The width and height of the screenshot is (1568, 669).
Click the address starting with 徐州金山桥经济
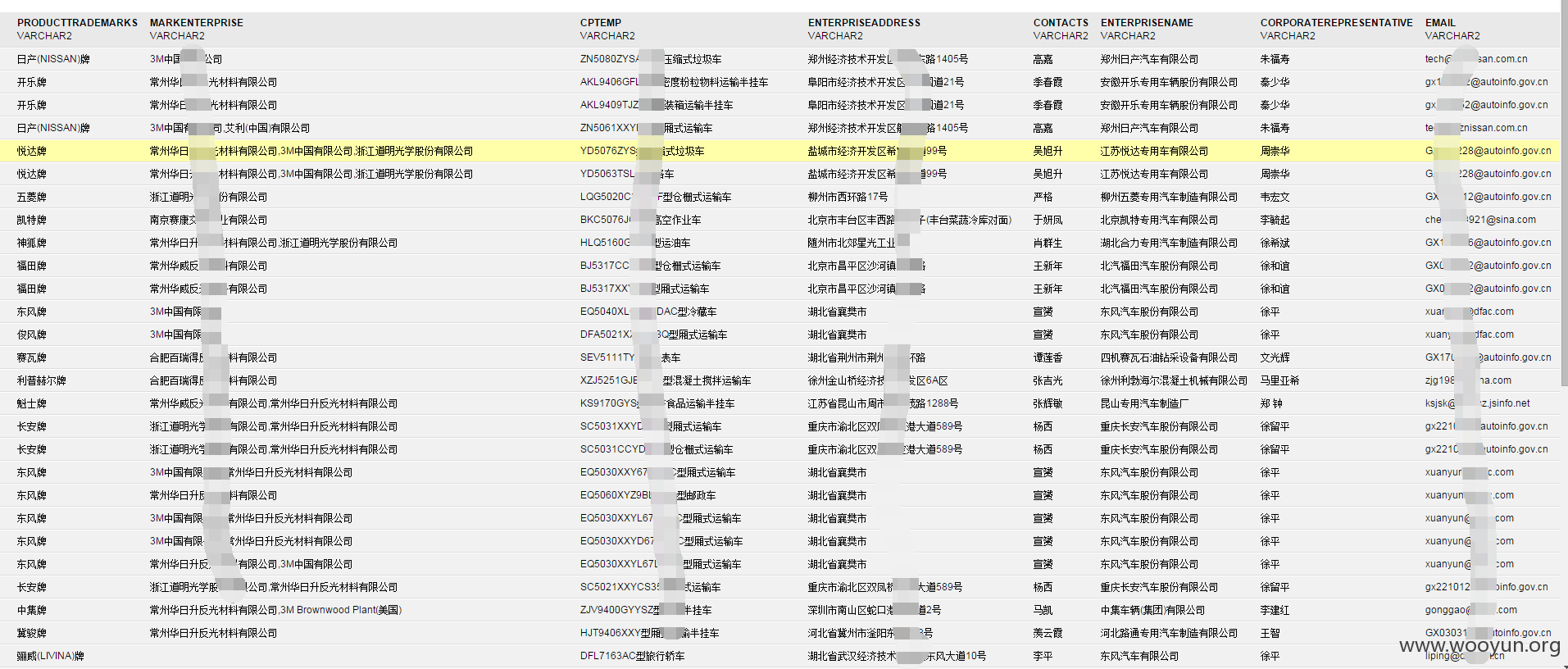[x=878, y=380]
